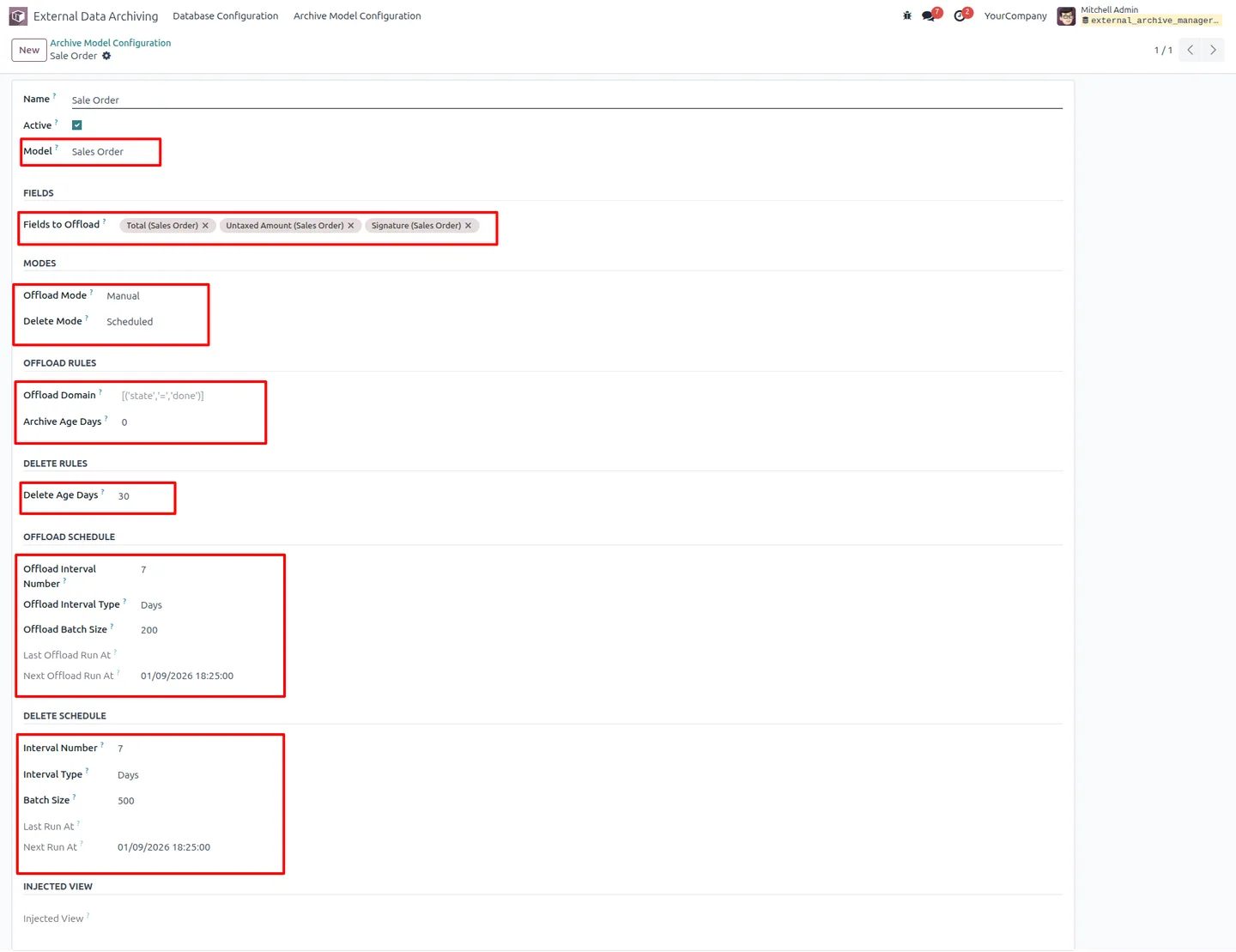Open the YourCompany company switcher
The height and width of the screenshot is (952, 1236).
(x=1015, y=15)
